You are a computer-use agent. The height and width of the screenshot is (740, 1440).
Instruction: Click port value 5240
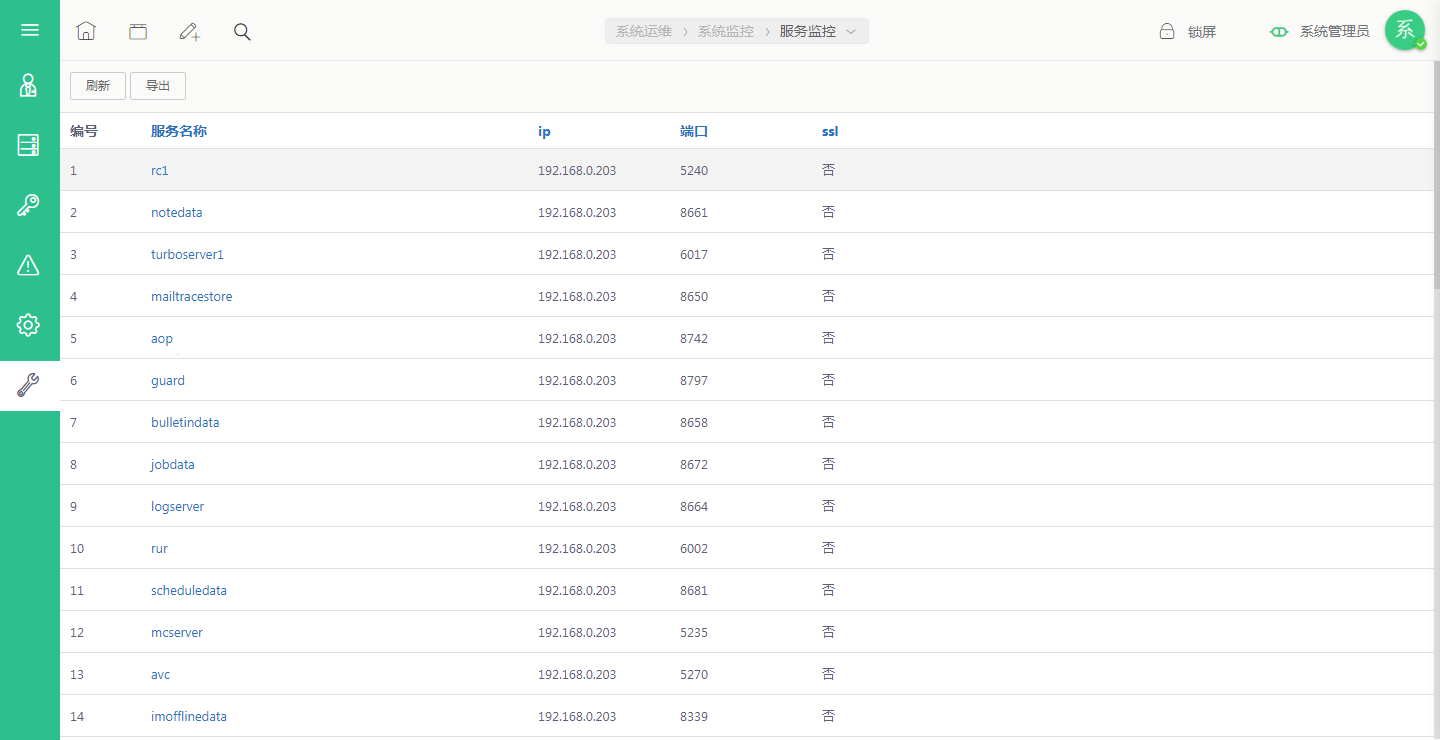point(694,171)
